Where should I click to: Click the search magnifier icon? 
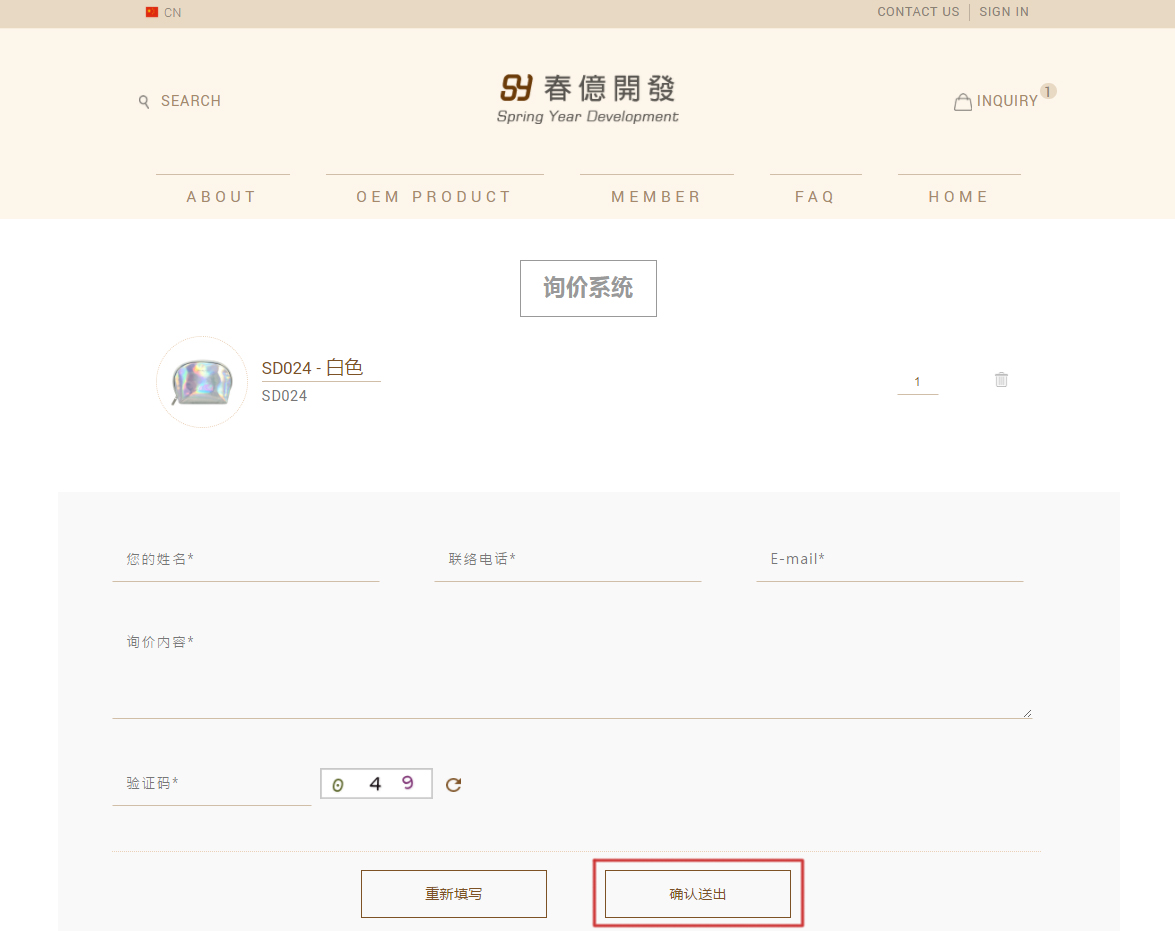144,101
